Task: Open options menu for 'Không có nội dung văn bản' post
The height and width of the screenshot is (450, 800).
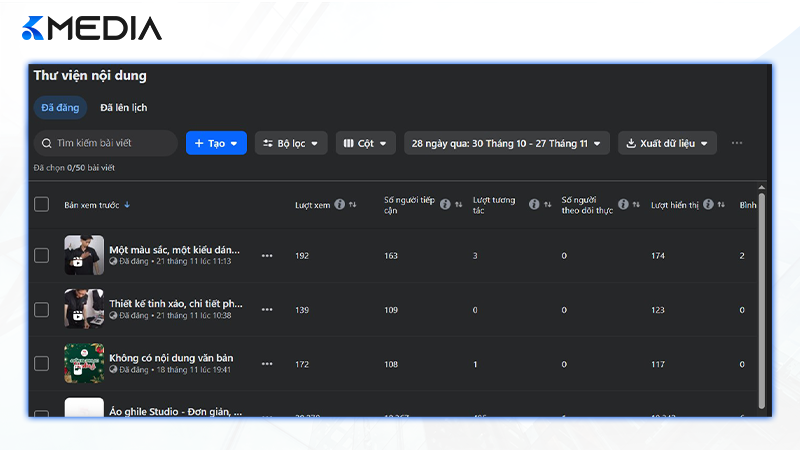Action: [267, 364]
